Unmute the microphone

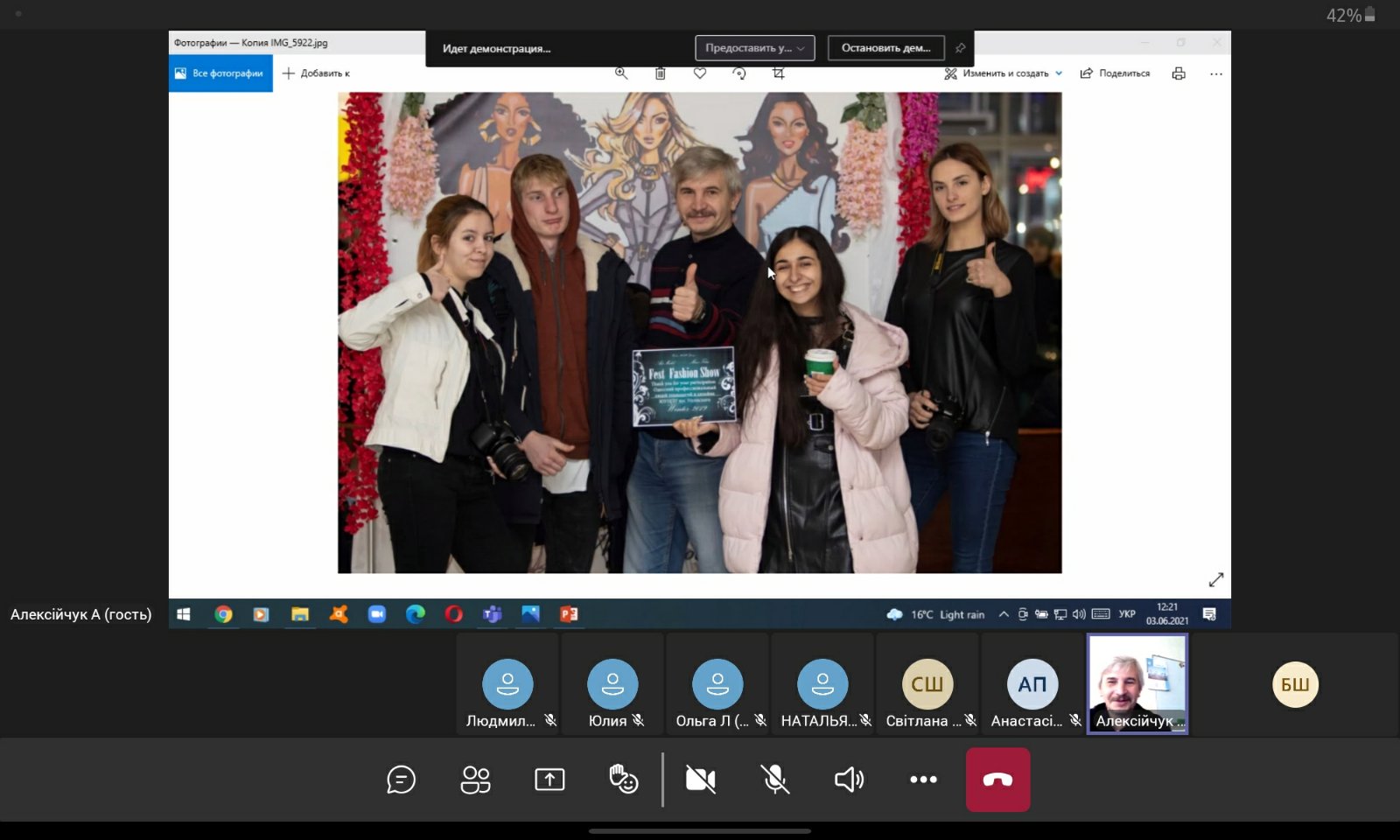pyautogui.click(x=774, y=780)
